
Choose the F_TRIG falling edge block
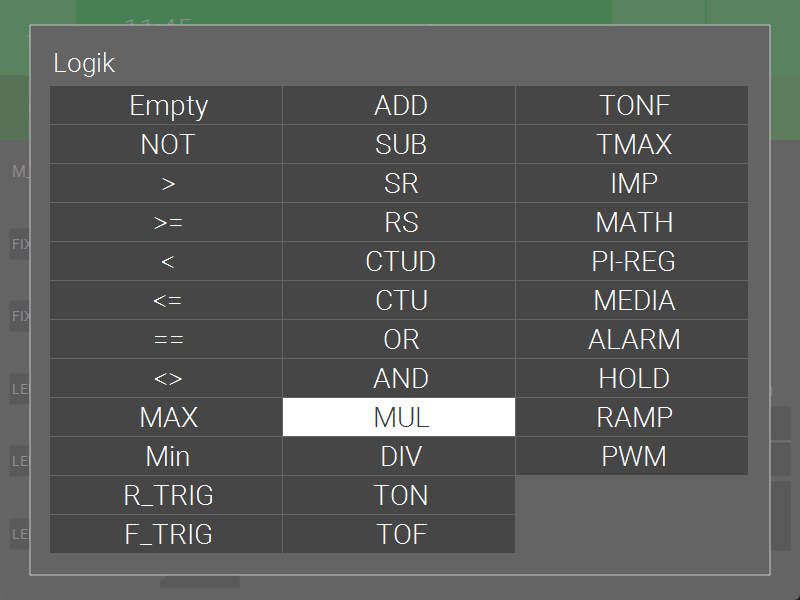[x=167, y=534]
